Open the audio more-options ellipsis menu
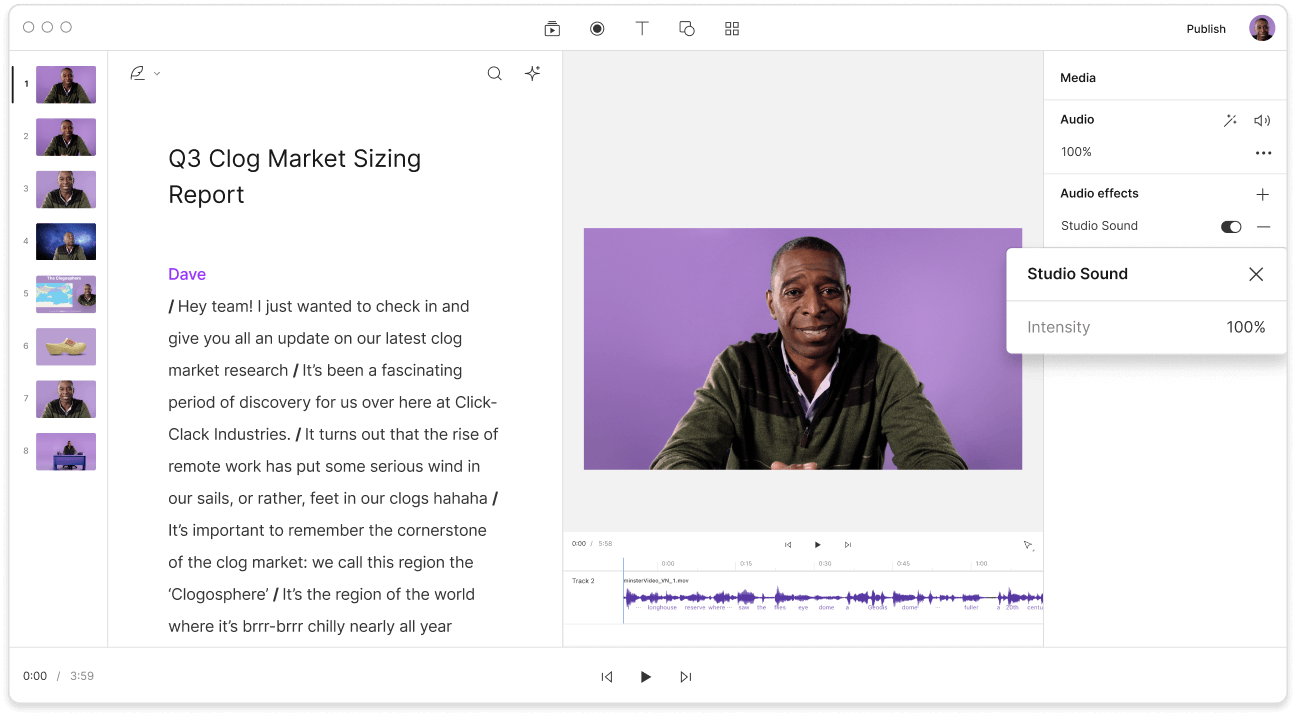Image resolution: width=1296 pixels, height=716 pixels. tap(1263, 152)
